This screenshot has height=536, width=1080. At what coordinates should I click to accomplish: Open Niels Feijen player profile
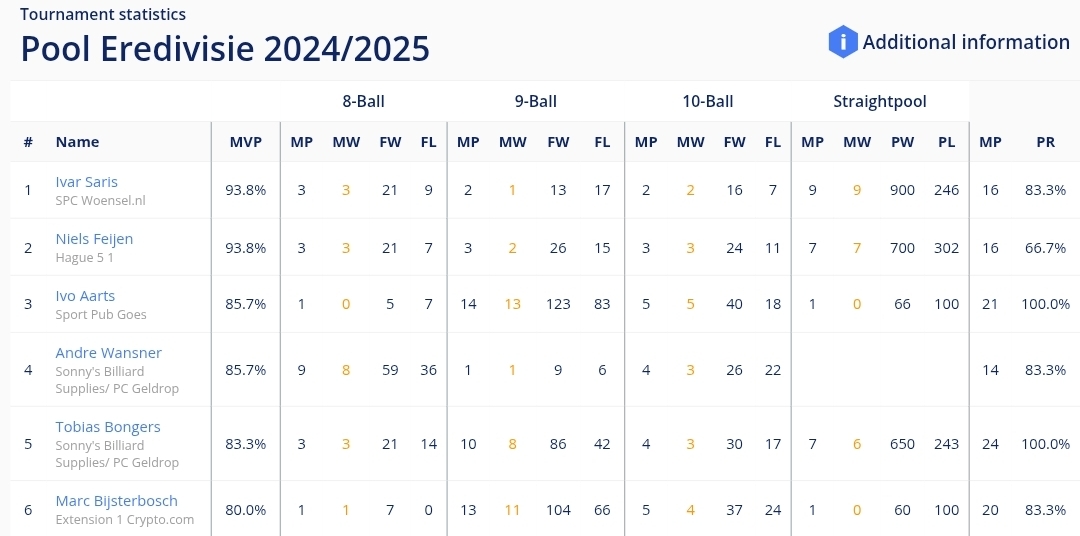94,239
